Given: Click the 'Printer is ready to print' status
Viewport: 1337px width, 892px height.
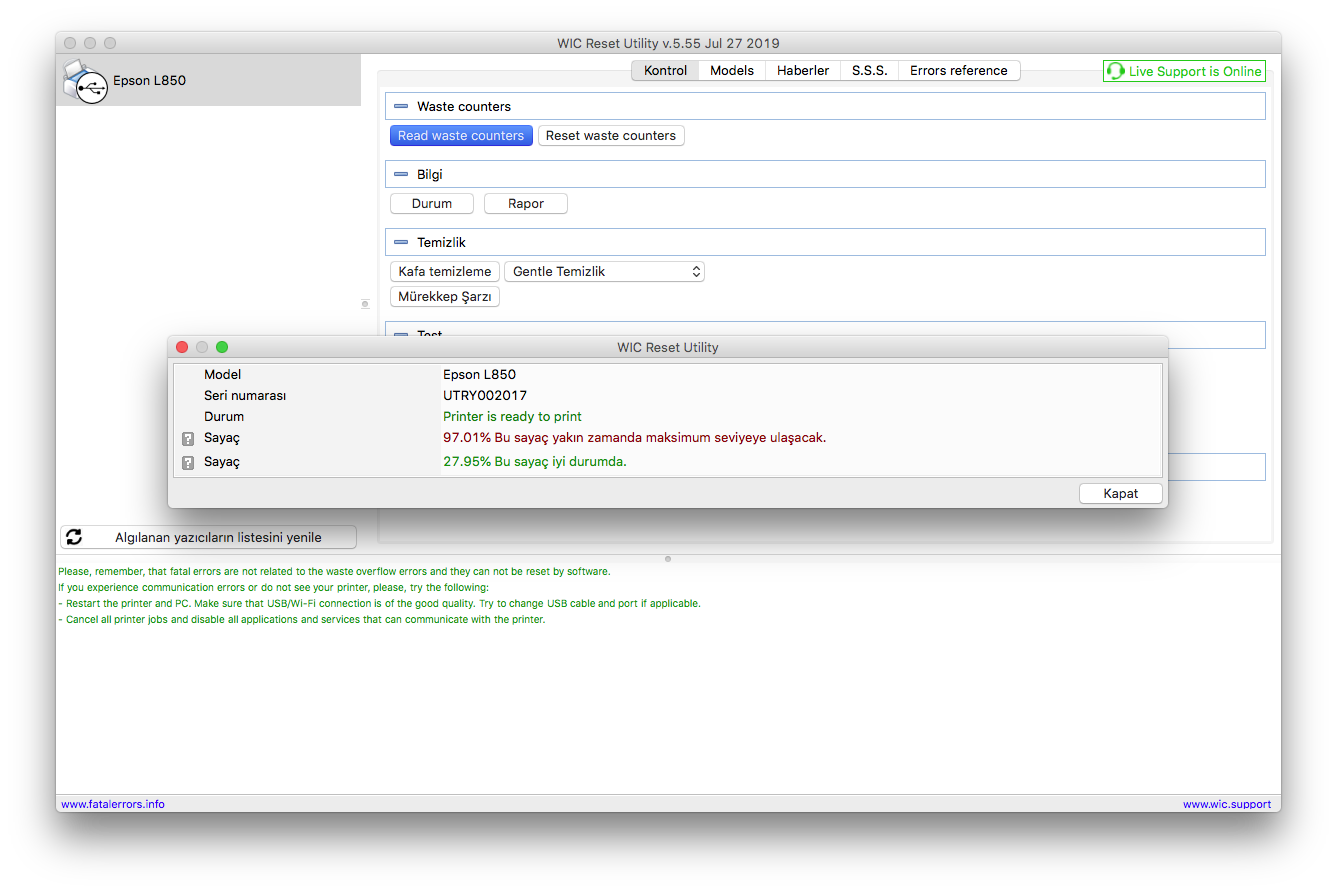Looking at the screenshot, I should click(512, 416).
